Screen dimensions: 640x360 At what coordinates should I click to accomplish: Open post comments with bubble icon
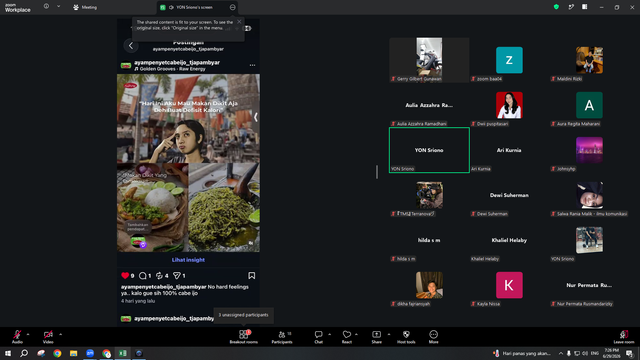point(142,276)
